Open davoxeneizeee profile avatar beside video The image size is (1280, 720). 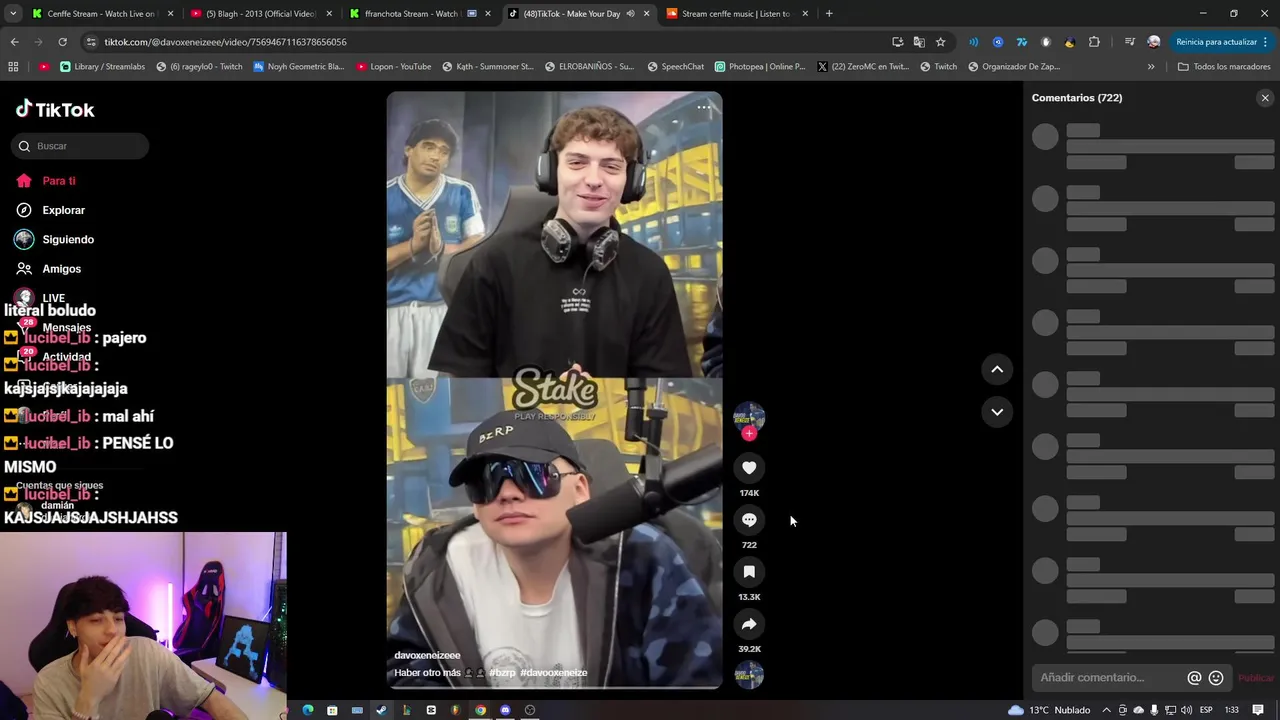[749, 417]
